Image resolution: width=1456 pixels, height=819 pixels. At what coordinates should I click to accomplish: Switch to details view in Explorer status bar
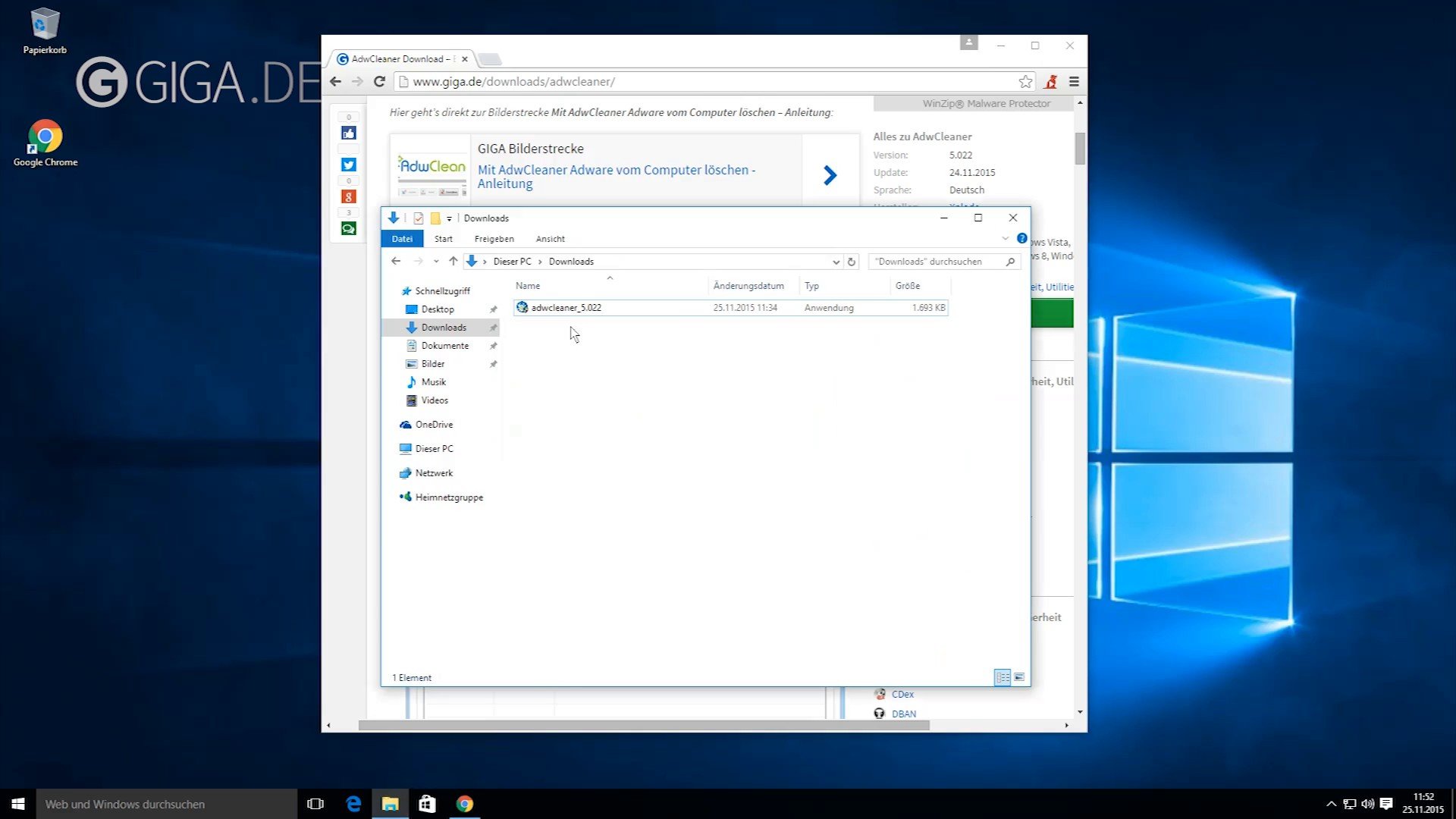coord(1003,677)
